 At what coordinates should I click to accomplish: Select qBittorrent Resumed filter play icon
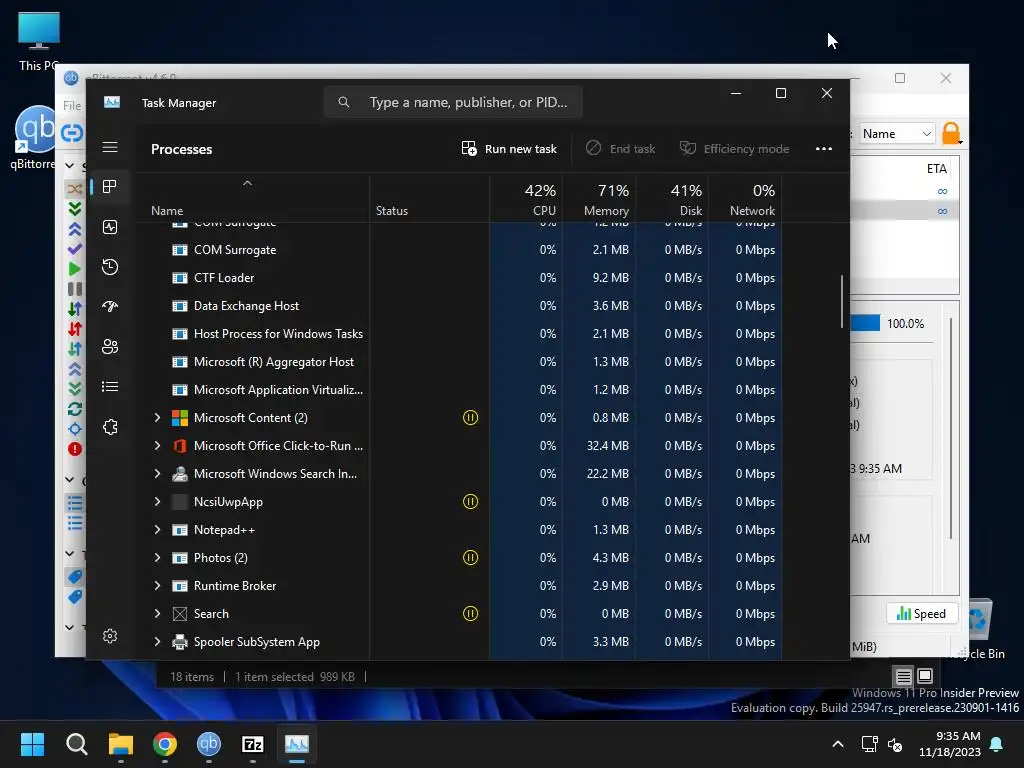pos(74,268)
